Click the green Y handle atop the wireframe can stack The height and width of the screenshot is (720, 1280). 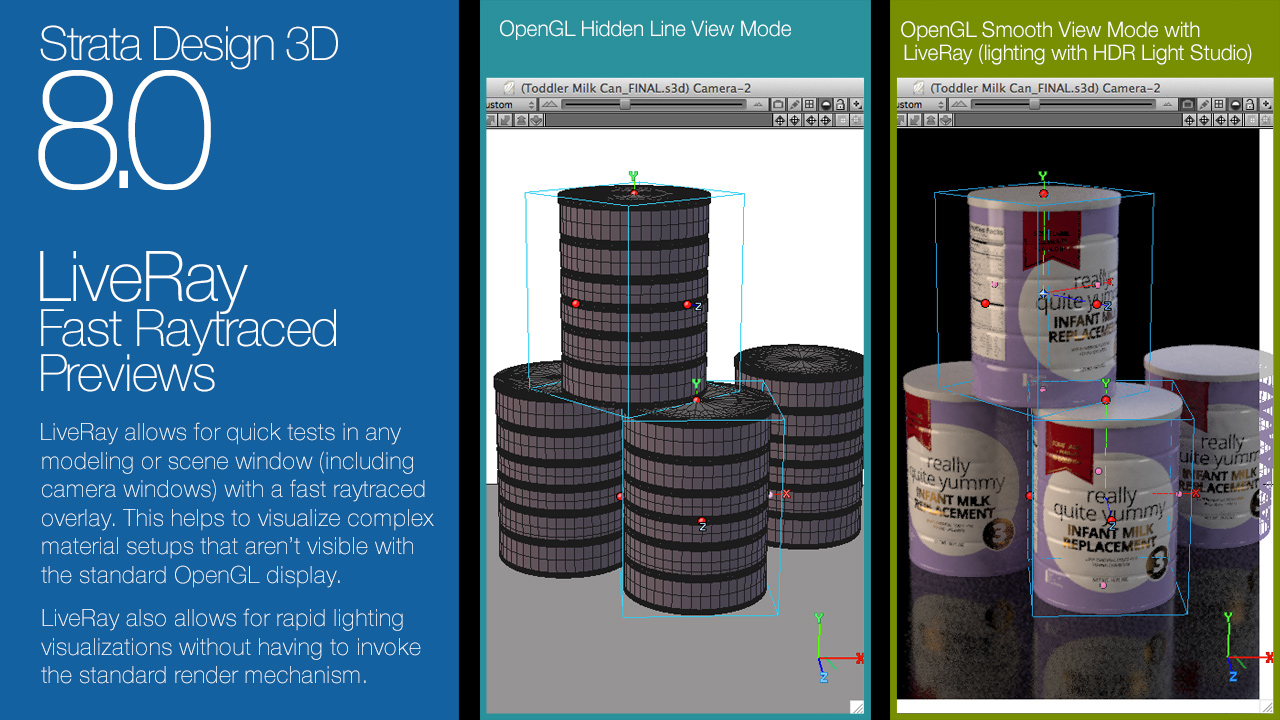coord(633,176)
